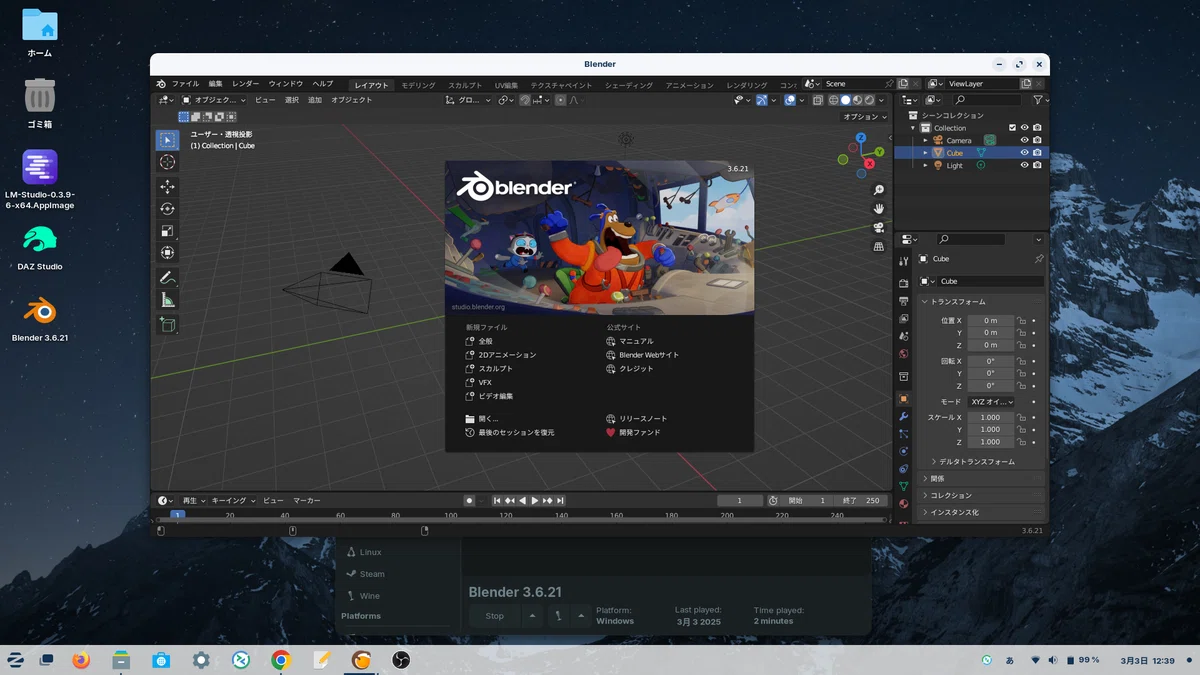Open the File menu
This screenshot has width=1200, height=675.
pos(185,84)
